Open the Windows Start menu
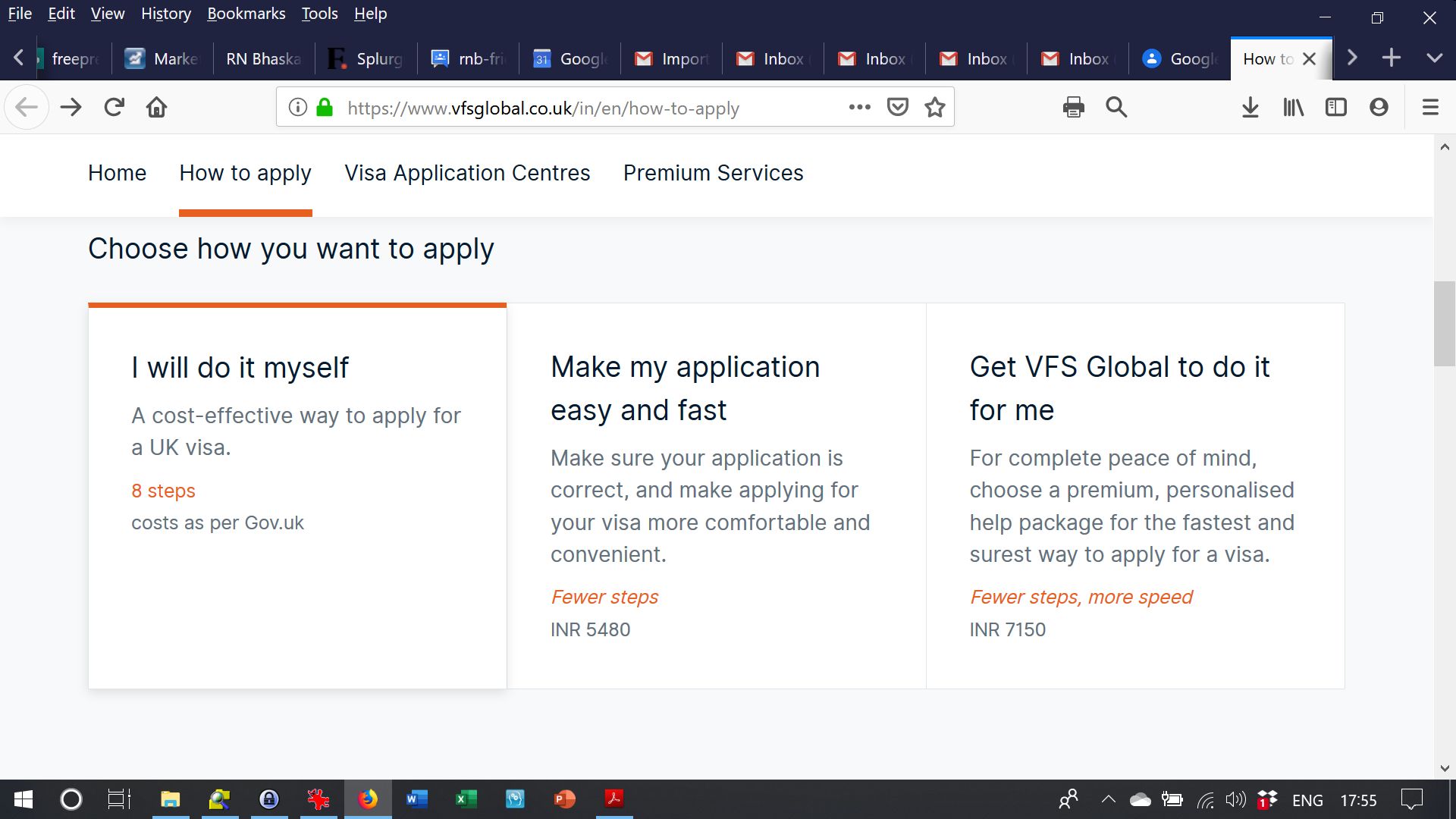1456x819 pixels. click(24, 799)
